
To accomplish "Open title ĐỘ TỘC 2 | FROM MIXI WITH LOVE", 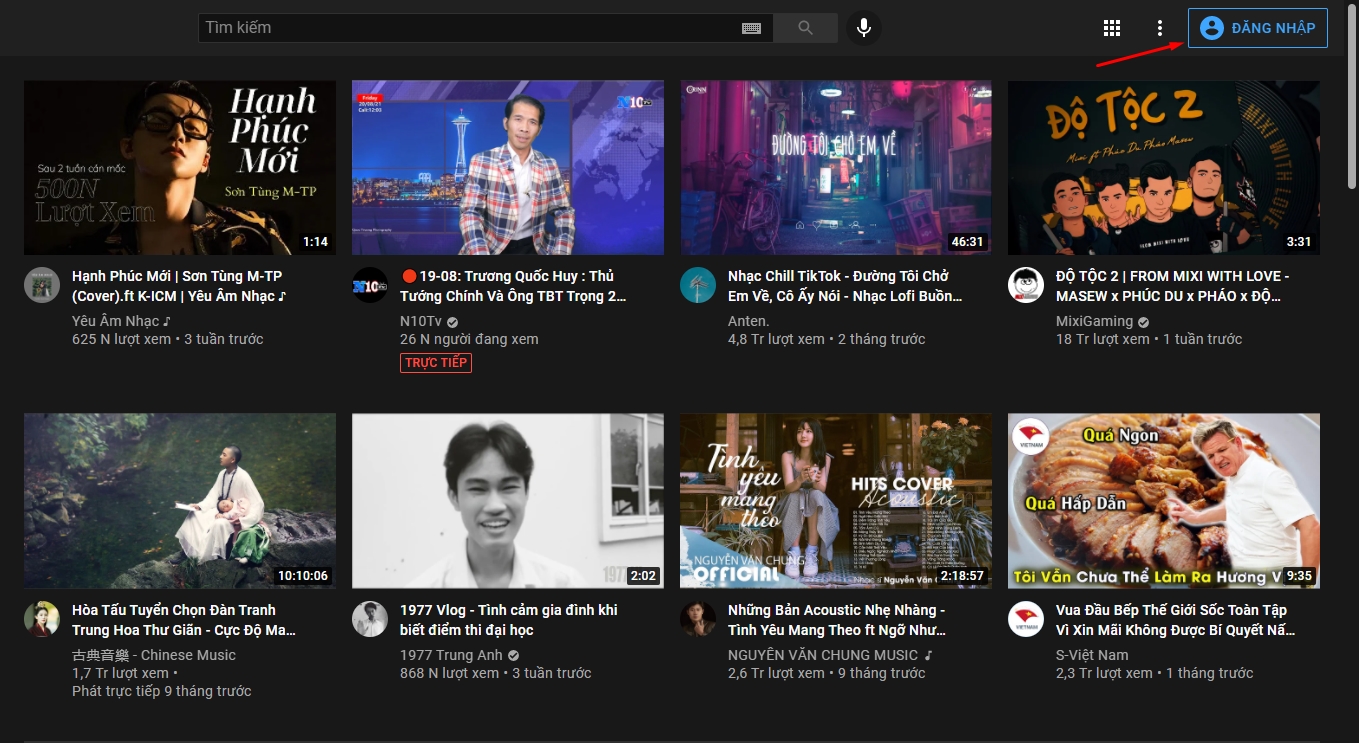I will coord(1173,286).
